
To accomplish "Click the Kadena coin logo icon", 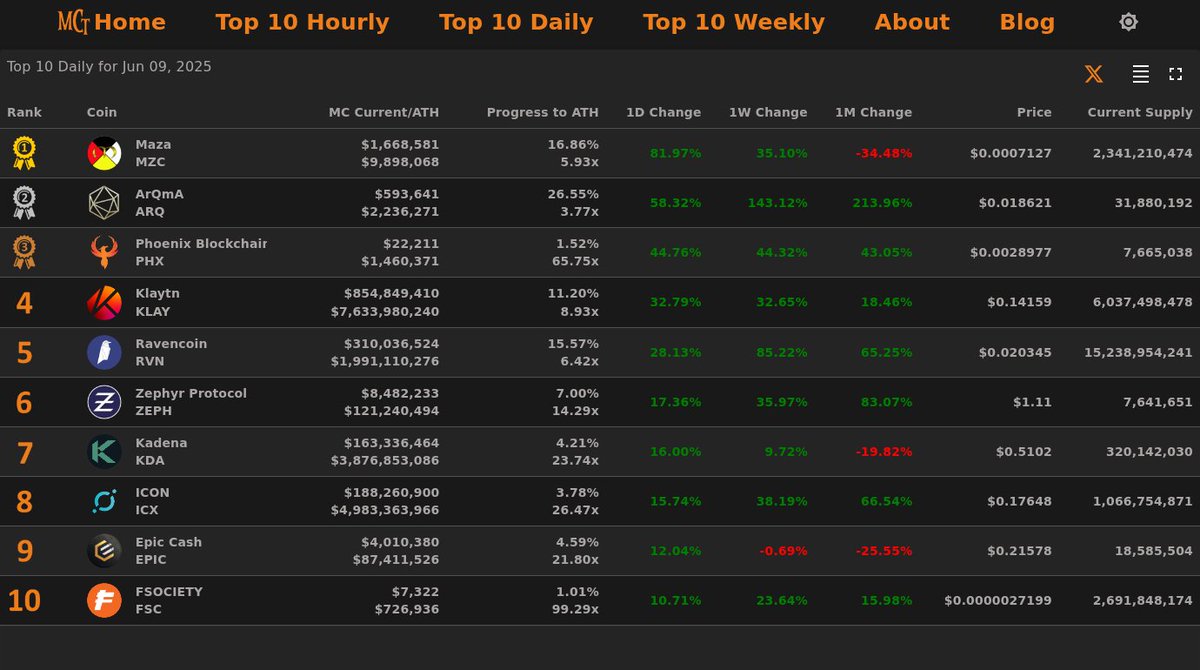I will point(104,452).
